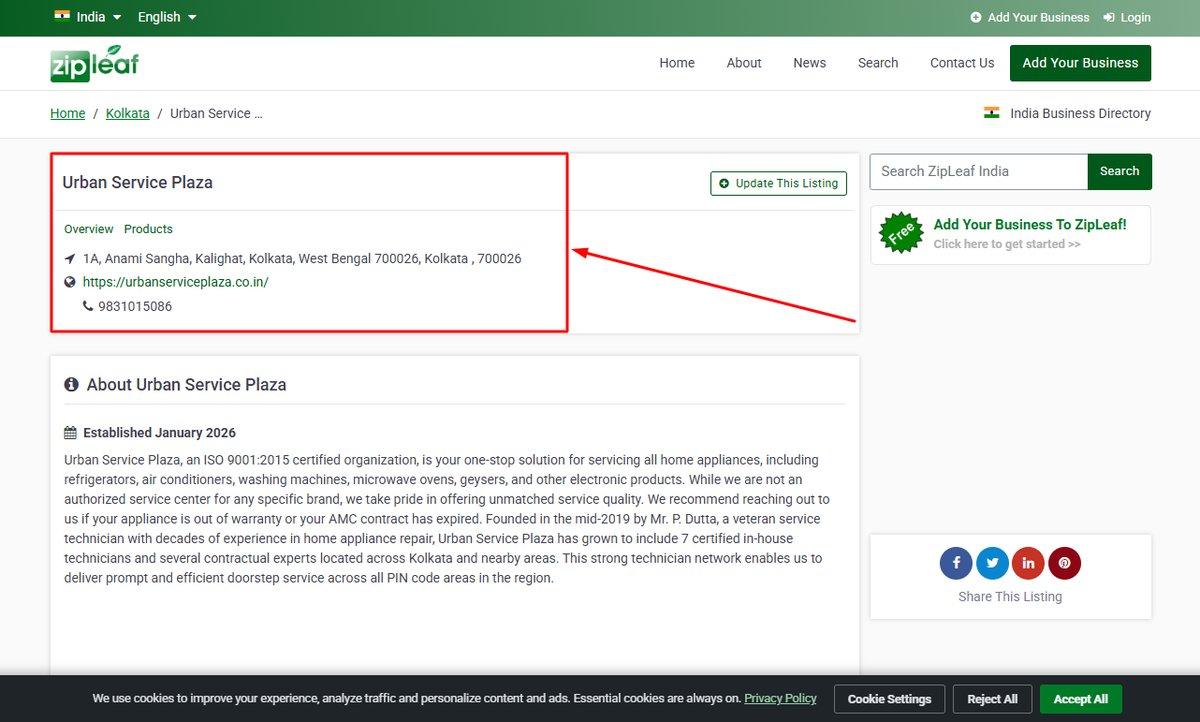Click the phone icon beside 9831015086
1200x722 pixels.
click(88, 306)
